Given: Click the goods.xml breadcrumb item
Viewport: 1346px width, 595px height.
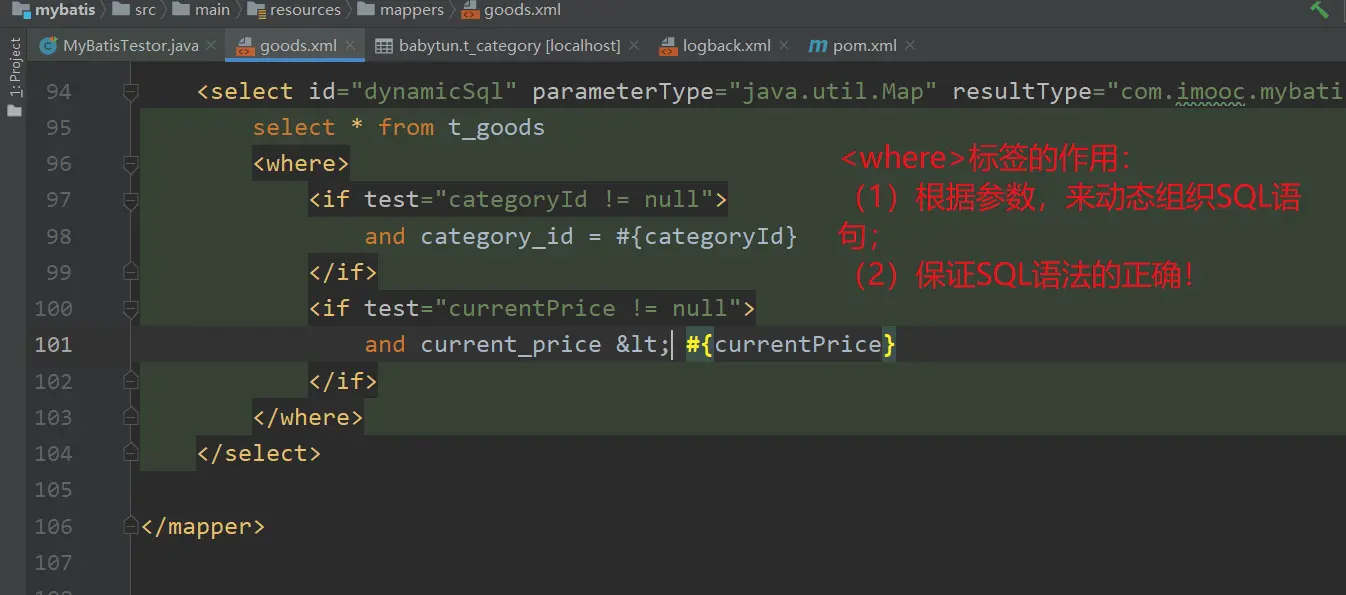Looking at the screenshot, I should point(522,10).
